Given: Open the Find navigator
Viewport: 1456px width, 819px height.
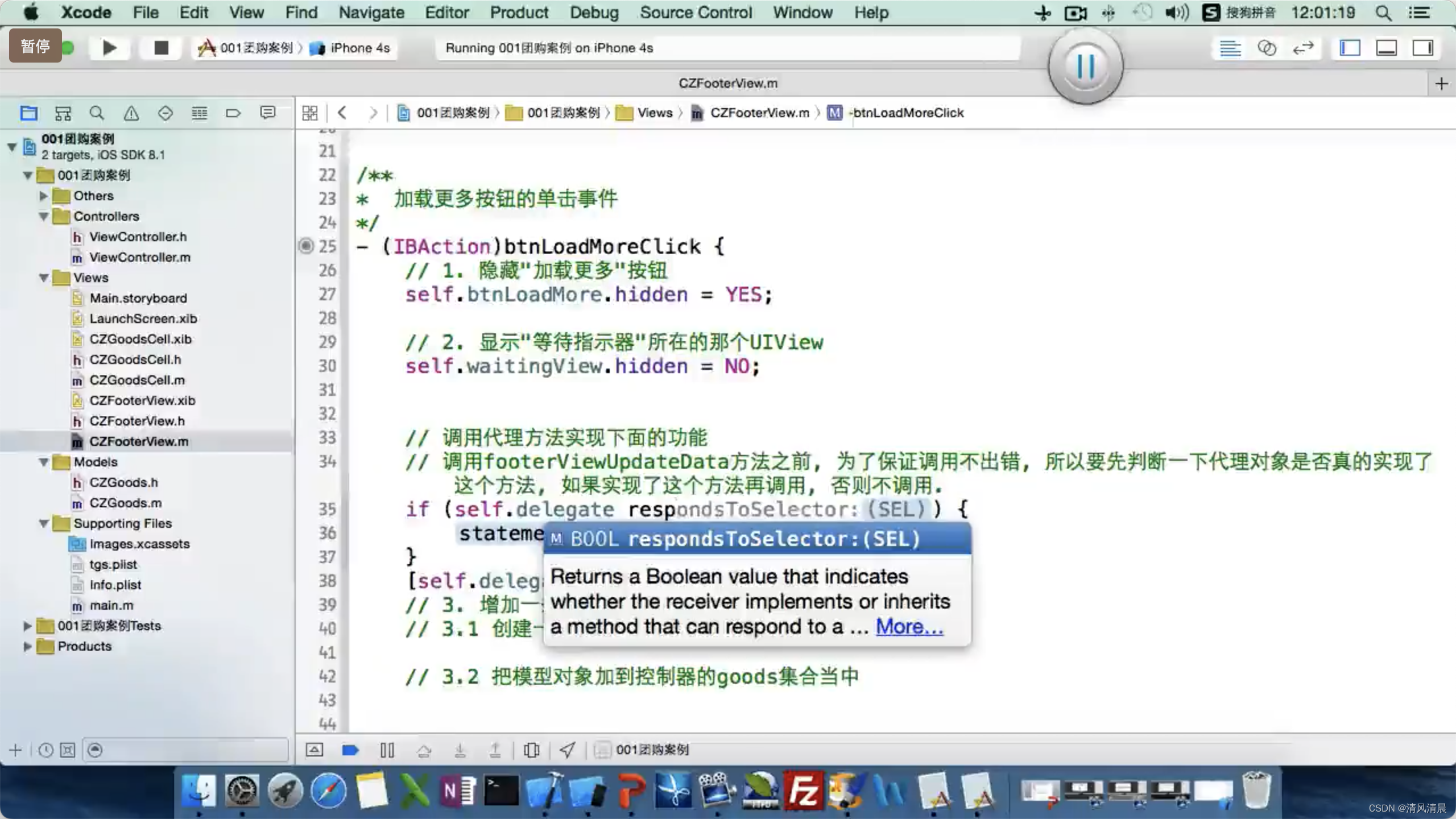Looking at the screenshot, I should [97, 113].
